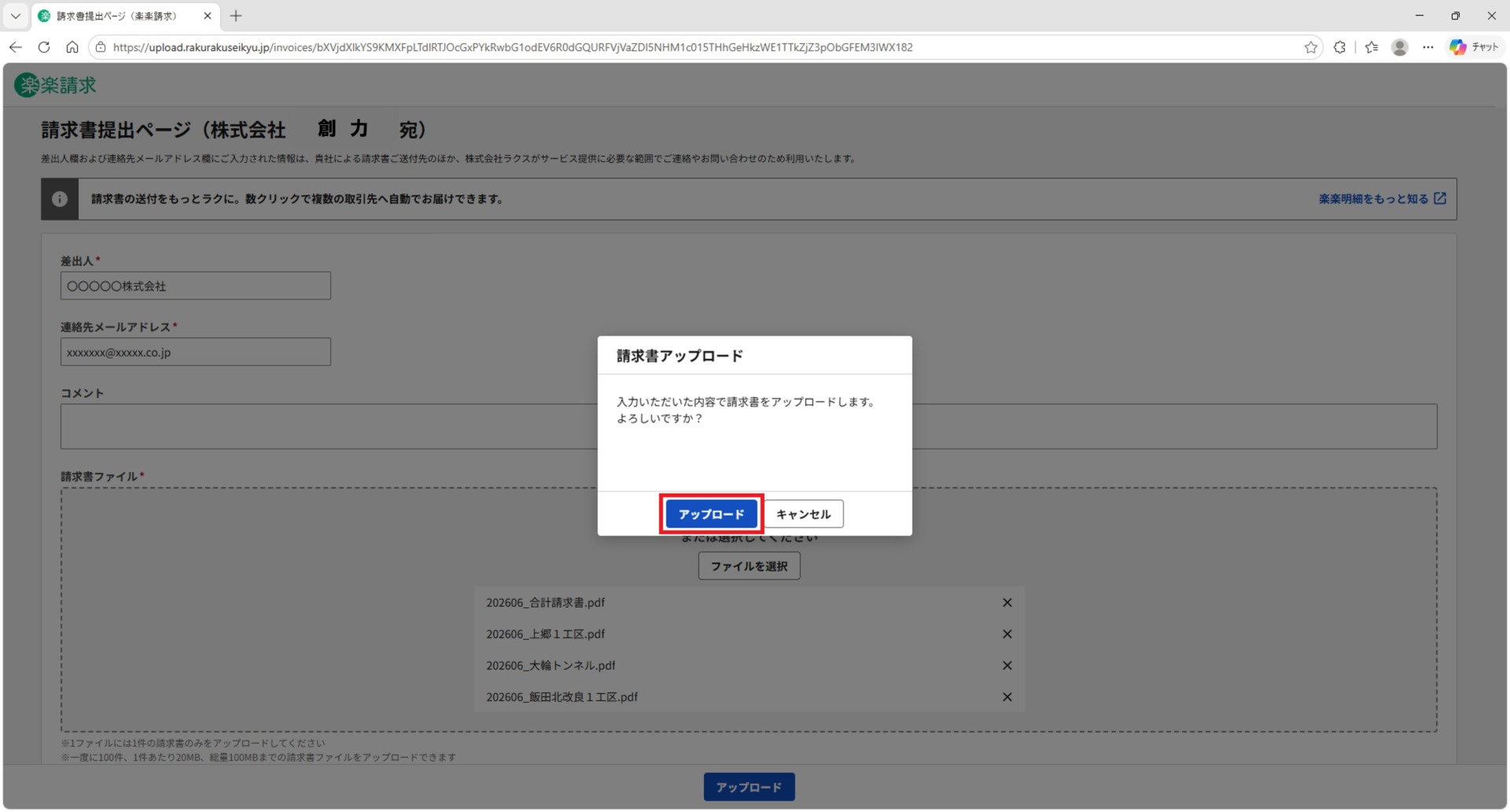Remove 202606_合計請求書.pdf with its X icon
This screenshot has width=1510, height=812.
tap(1007, 603)
